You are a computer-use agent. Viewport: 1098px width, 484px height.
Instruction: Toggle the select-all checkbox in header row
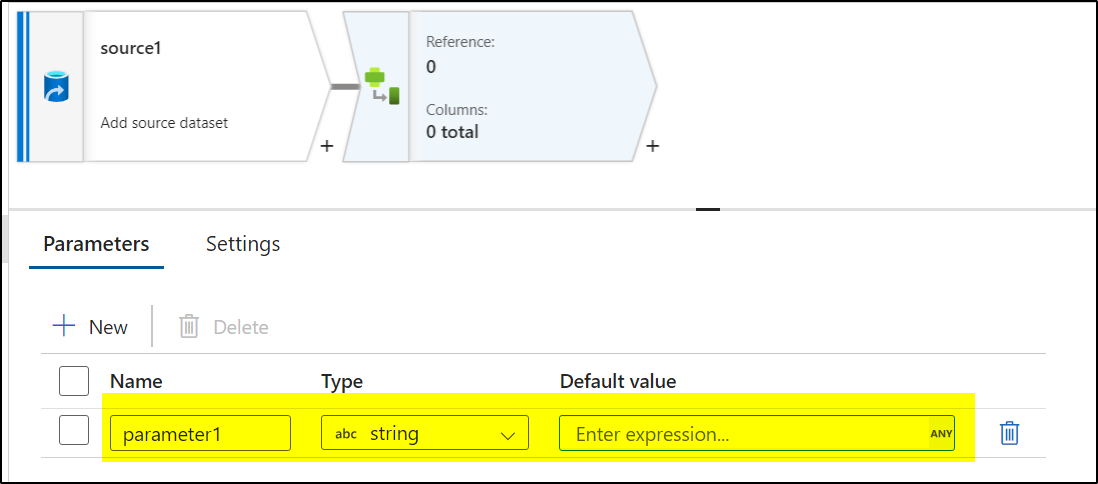click(x=74, y=381)
